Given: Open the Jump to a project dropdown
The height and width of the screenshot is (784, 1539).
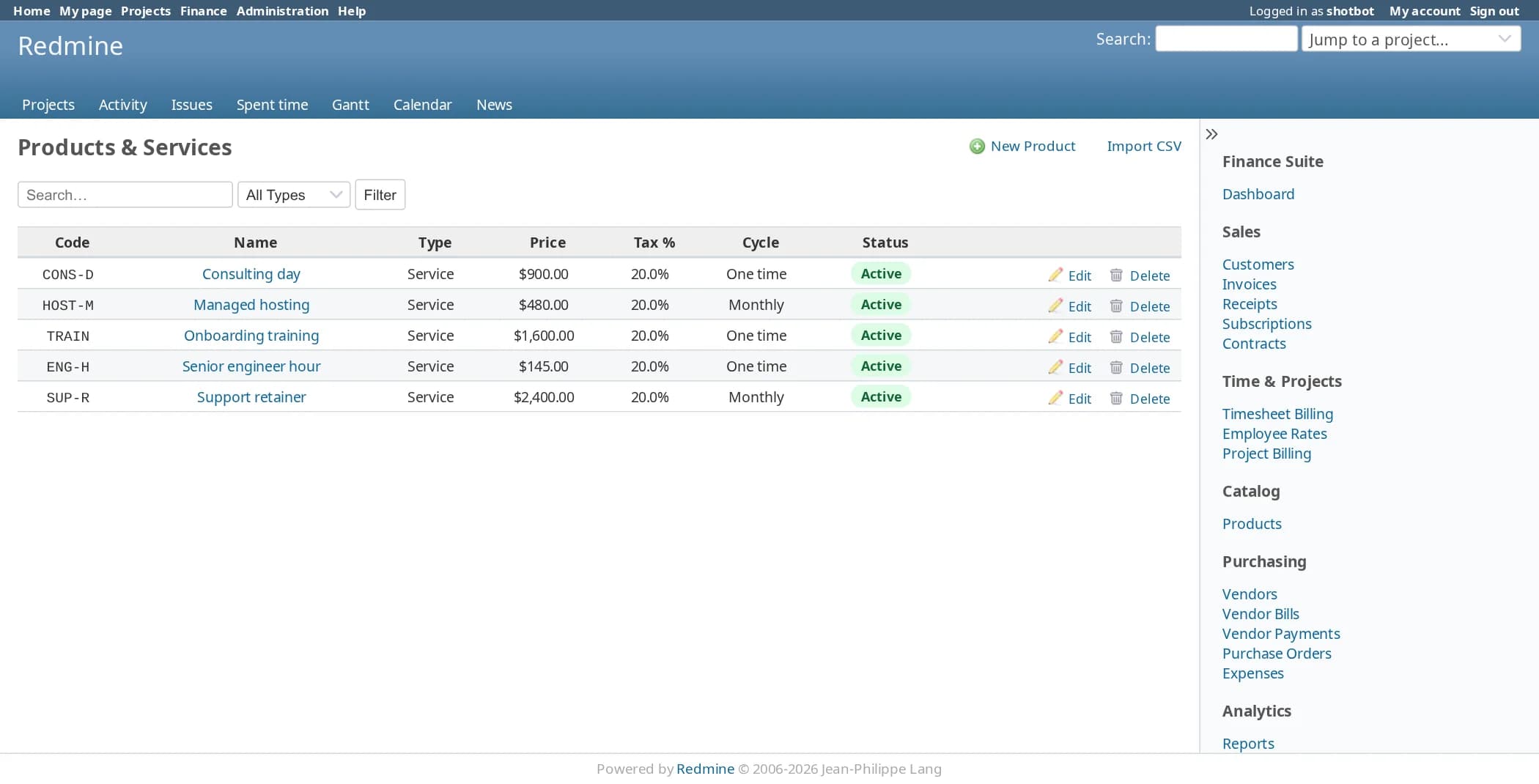Looking at the screenshot, I should [1411, 40].
